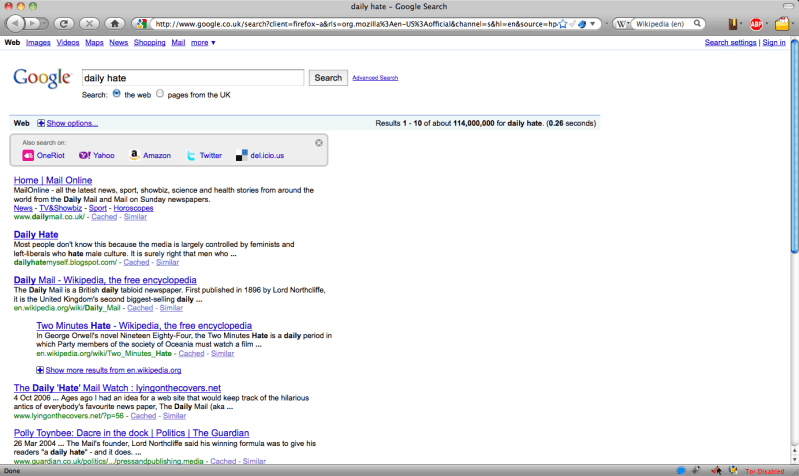Switch to the Images search tab

pos(38,43)
